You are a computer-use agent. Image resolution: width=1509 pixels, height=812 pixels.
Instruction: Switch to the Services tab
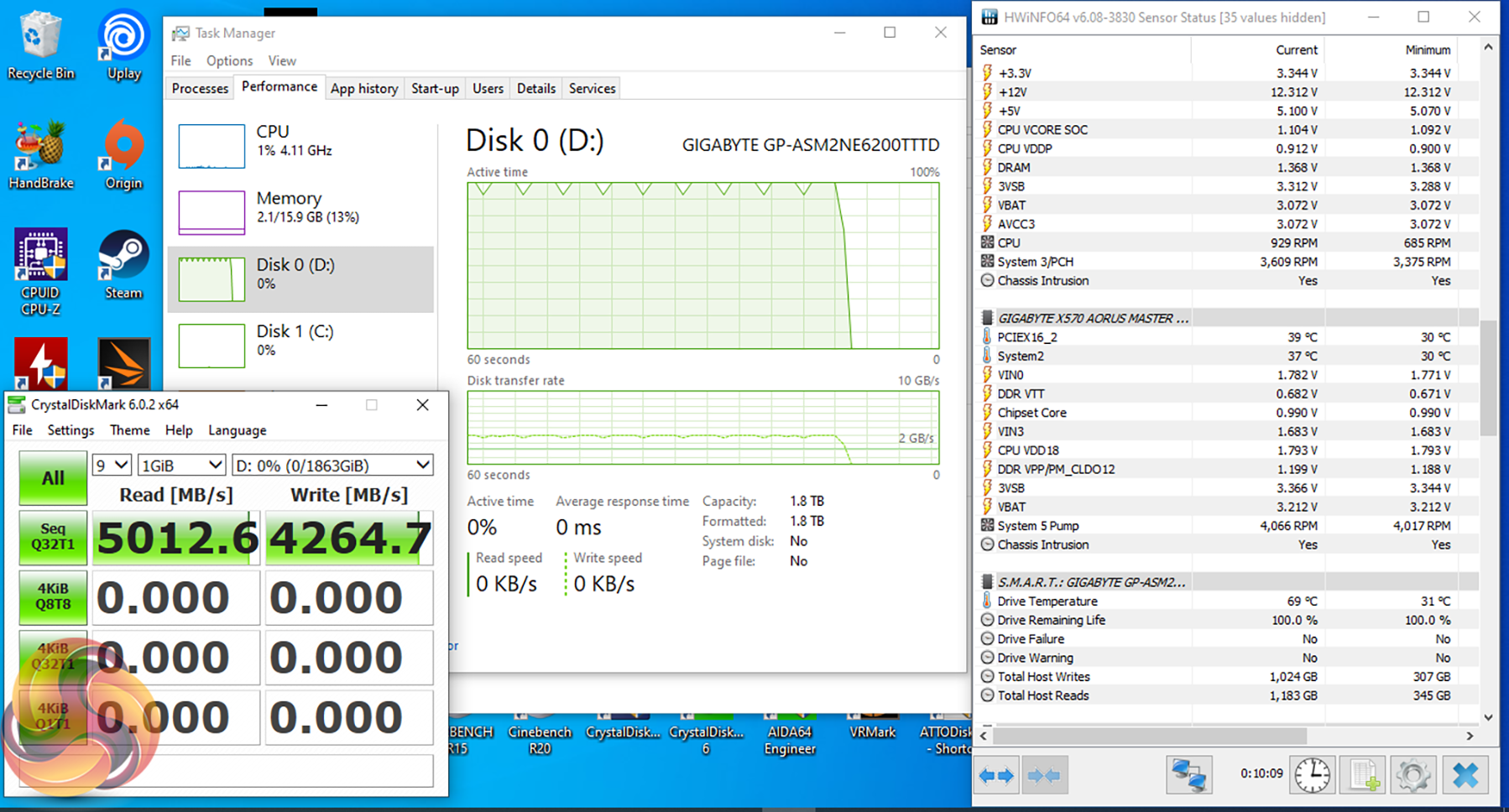[x=592, y=88]
